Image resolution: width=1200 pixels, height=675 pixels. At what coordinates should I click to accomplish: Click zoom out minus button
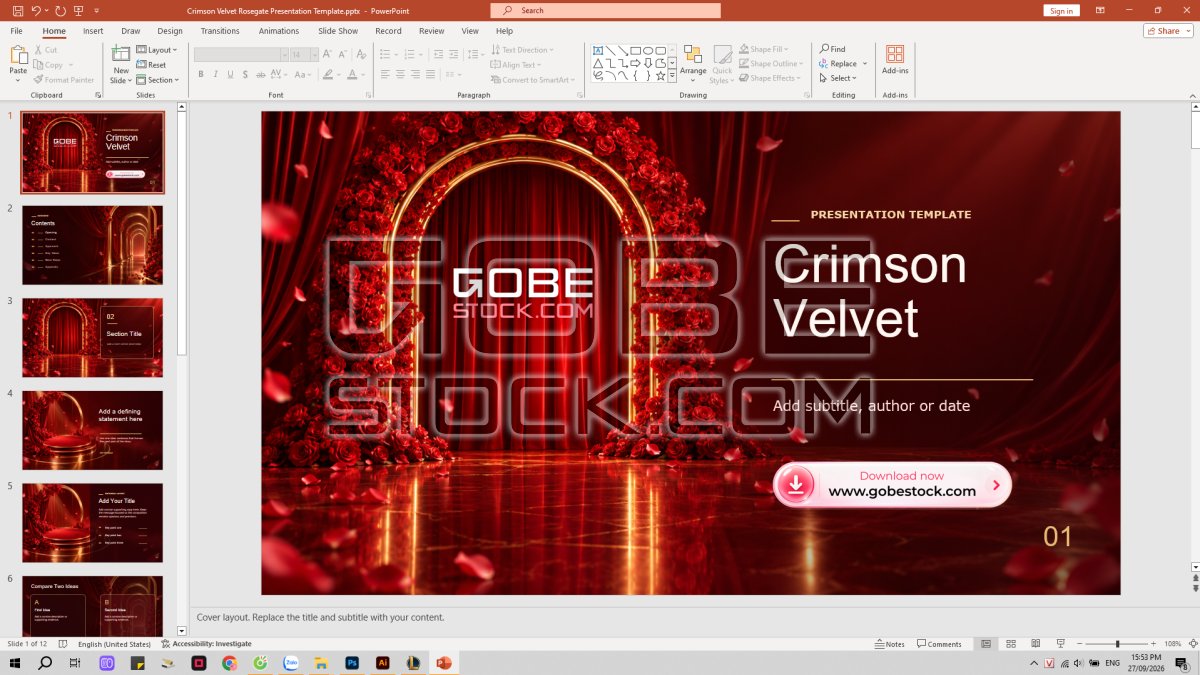pos(1078,644)
